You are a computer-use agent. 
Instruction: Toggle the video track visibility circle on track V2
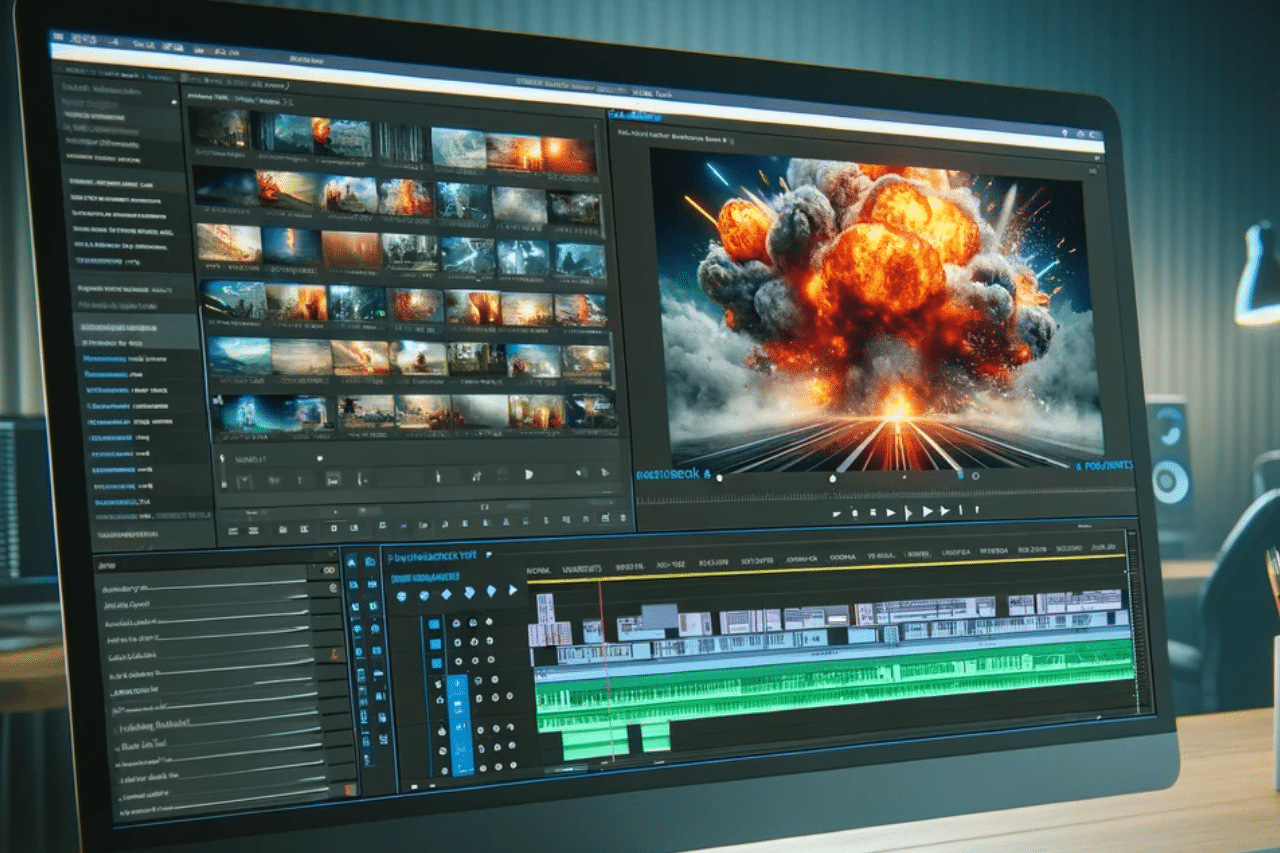(456, 641)
